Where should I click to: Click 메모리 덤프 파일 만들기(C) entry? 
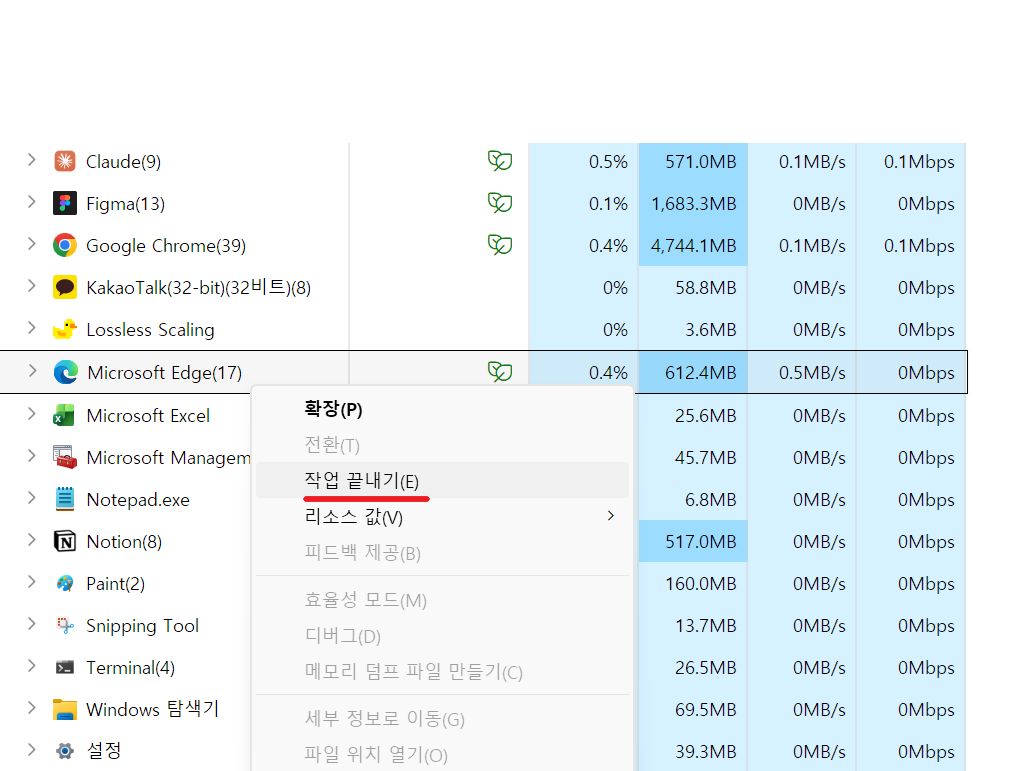pyautogui.click(x=442, y=671)
